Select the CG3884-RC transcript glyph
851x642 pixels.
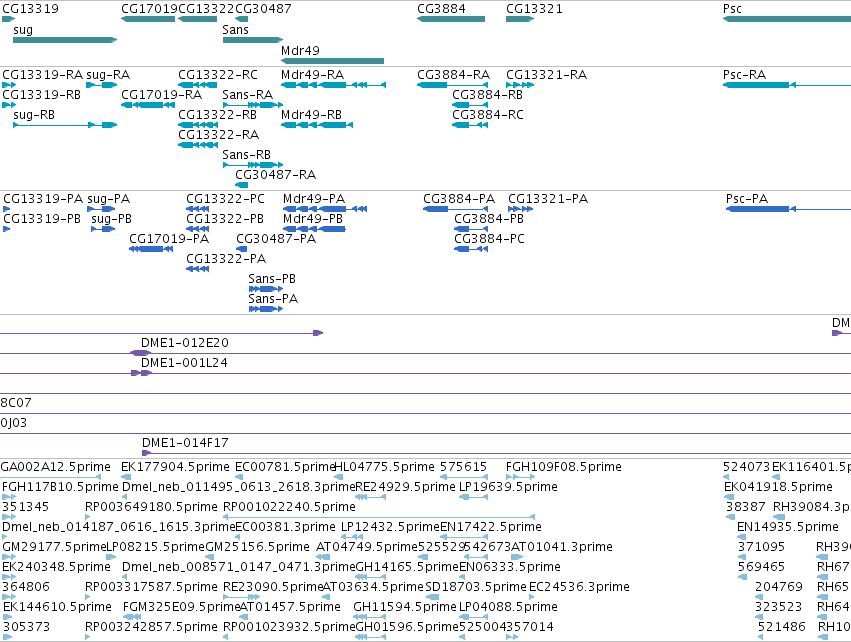click(x=470, y=125)
